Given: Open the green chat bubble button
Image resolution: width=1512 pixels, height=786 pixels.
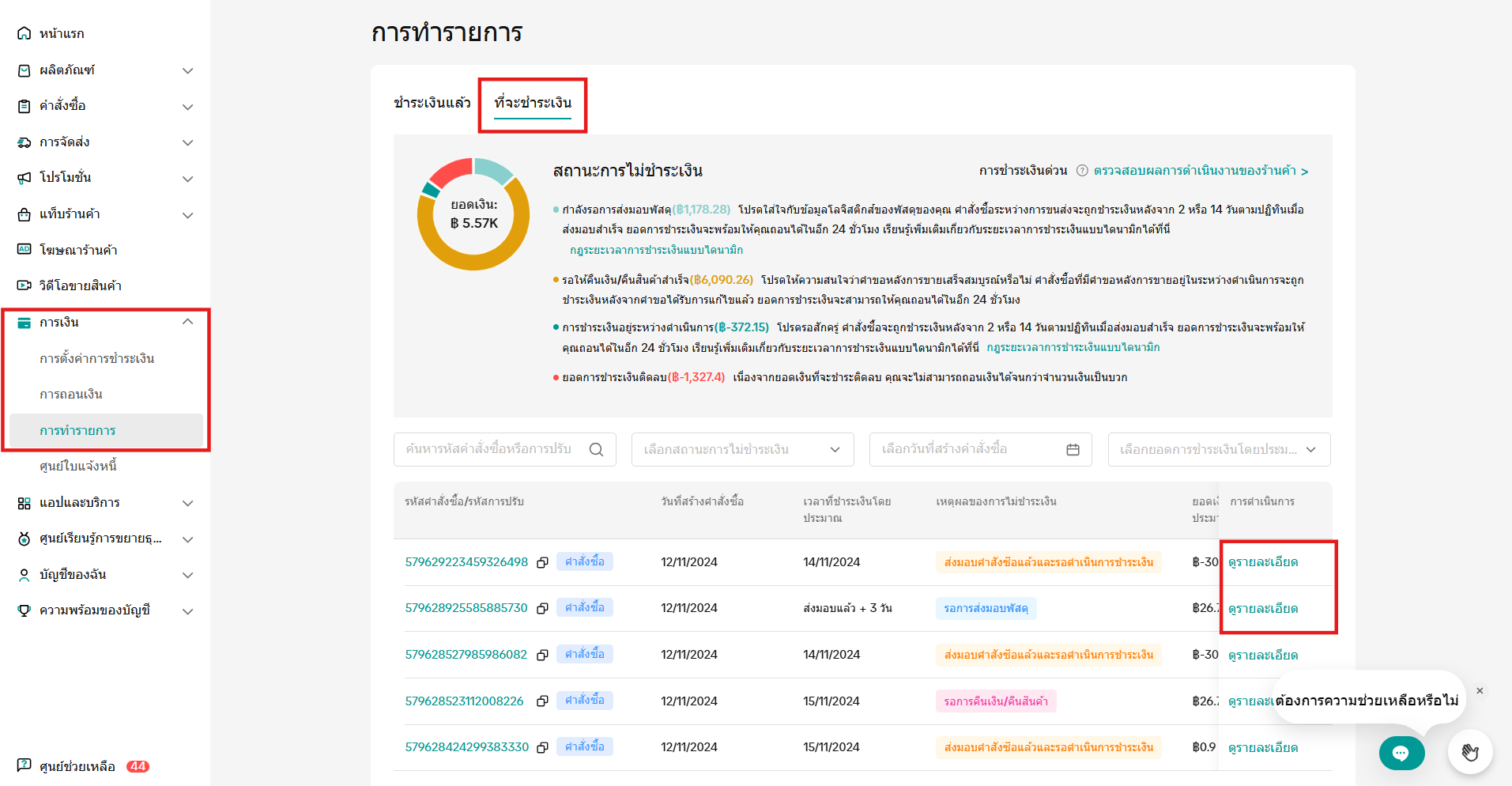Looking at the screenshot, I should coord(1401,753).
